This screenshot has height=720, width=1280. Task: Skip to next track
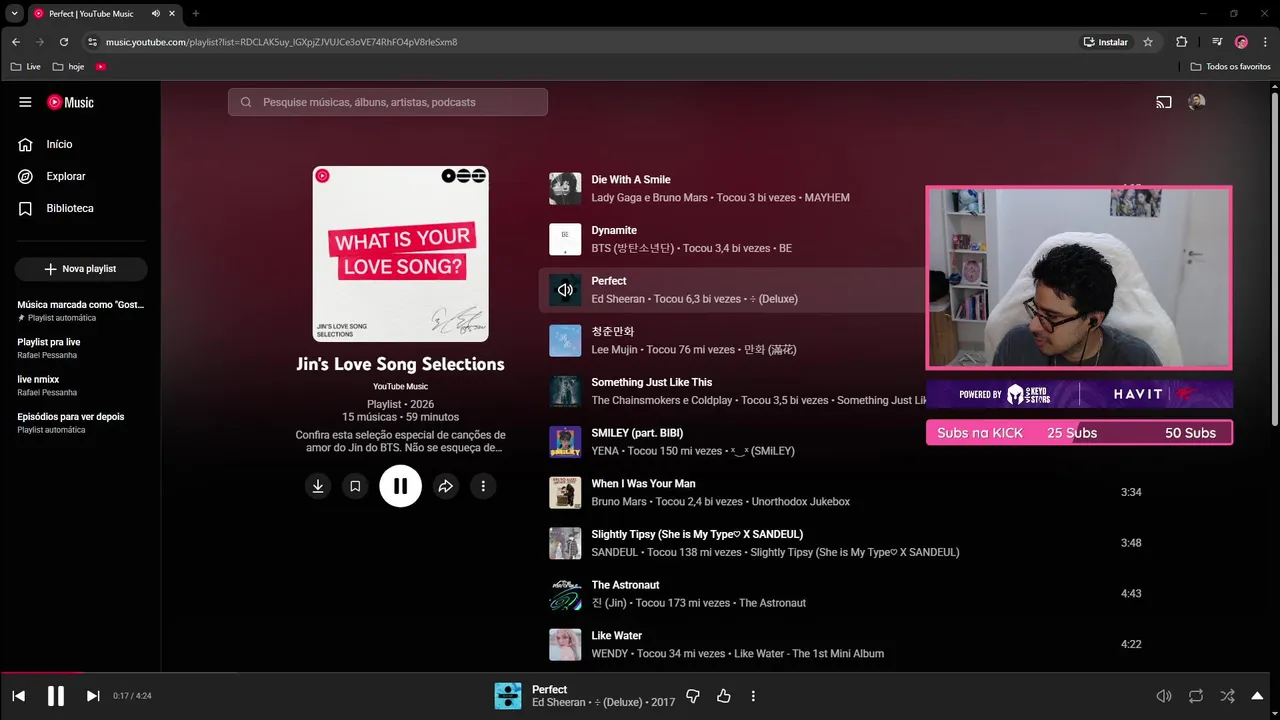click(x=93, y=696)
